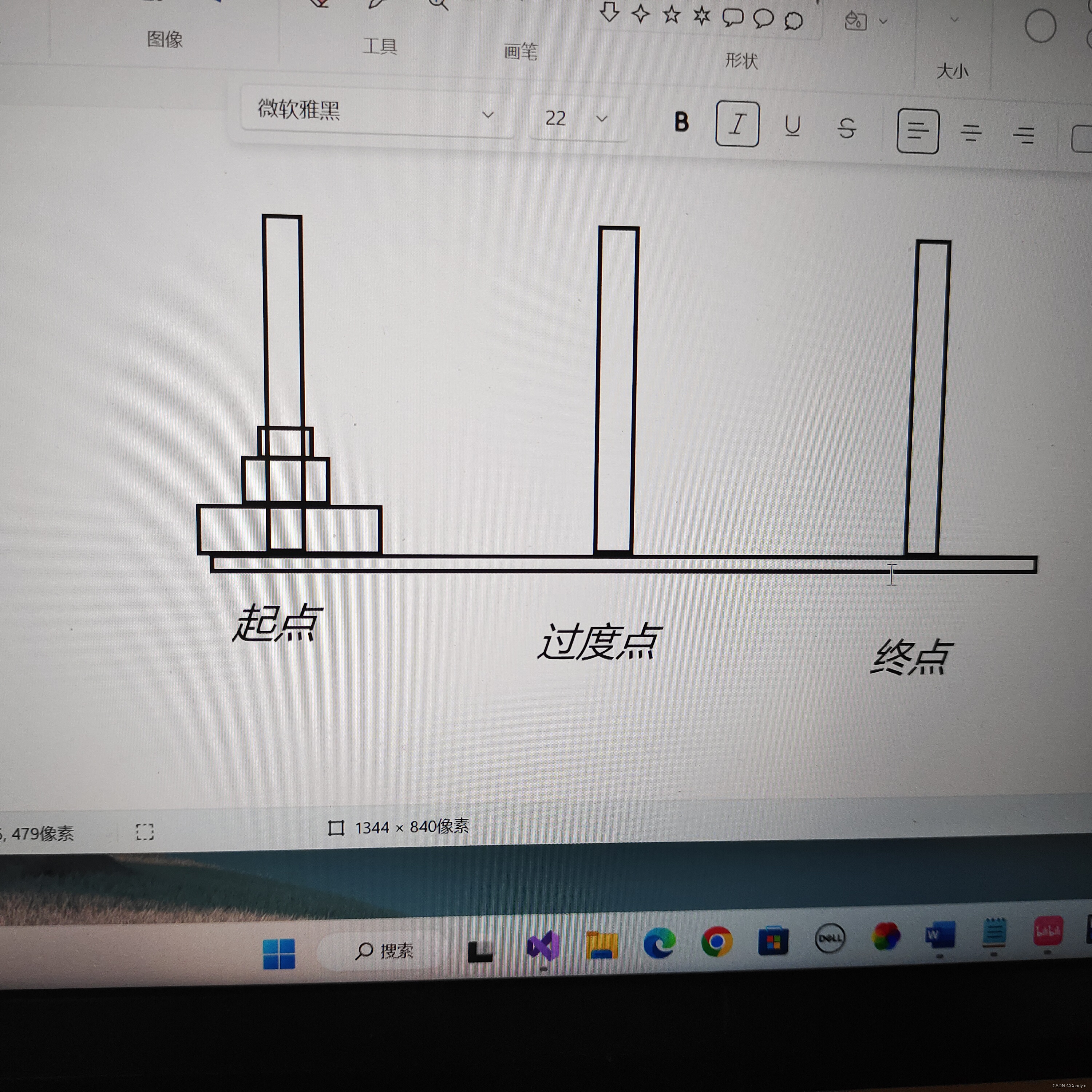Toggle italic text formatting

pos(737,124)
